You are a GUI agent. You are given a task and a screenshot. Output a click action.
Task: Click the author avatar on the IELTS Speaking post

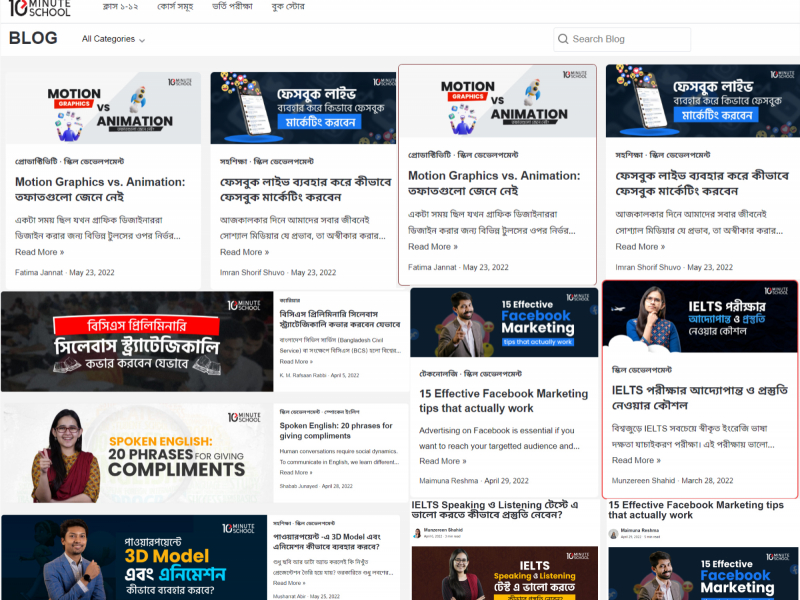tap(417, 532)
